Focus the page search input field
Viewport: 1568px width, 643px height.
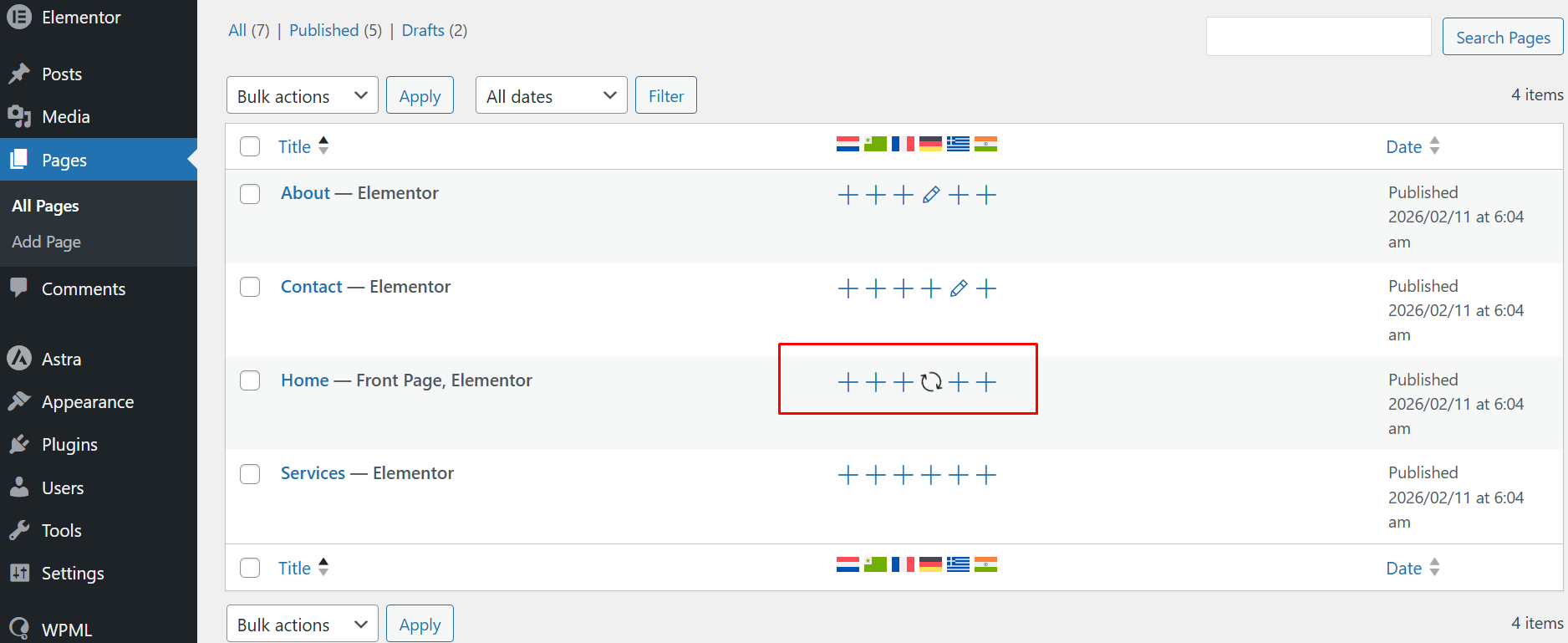pyautogui.click(x=1318, y=37)
